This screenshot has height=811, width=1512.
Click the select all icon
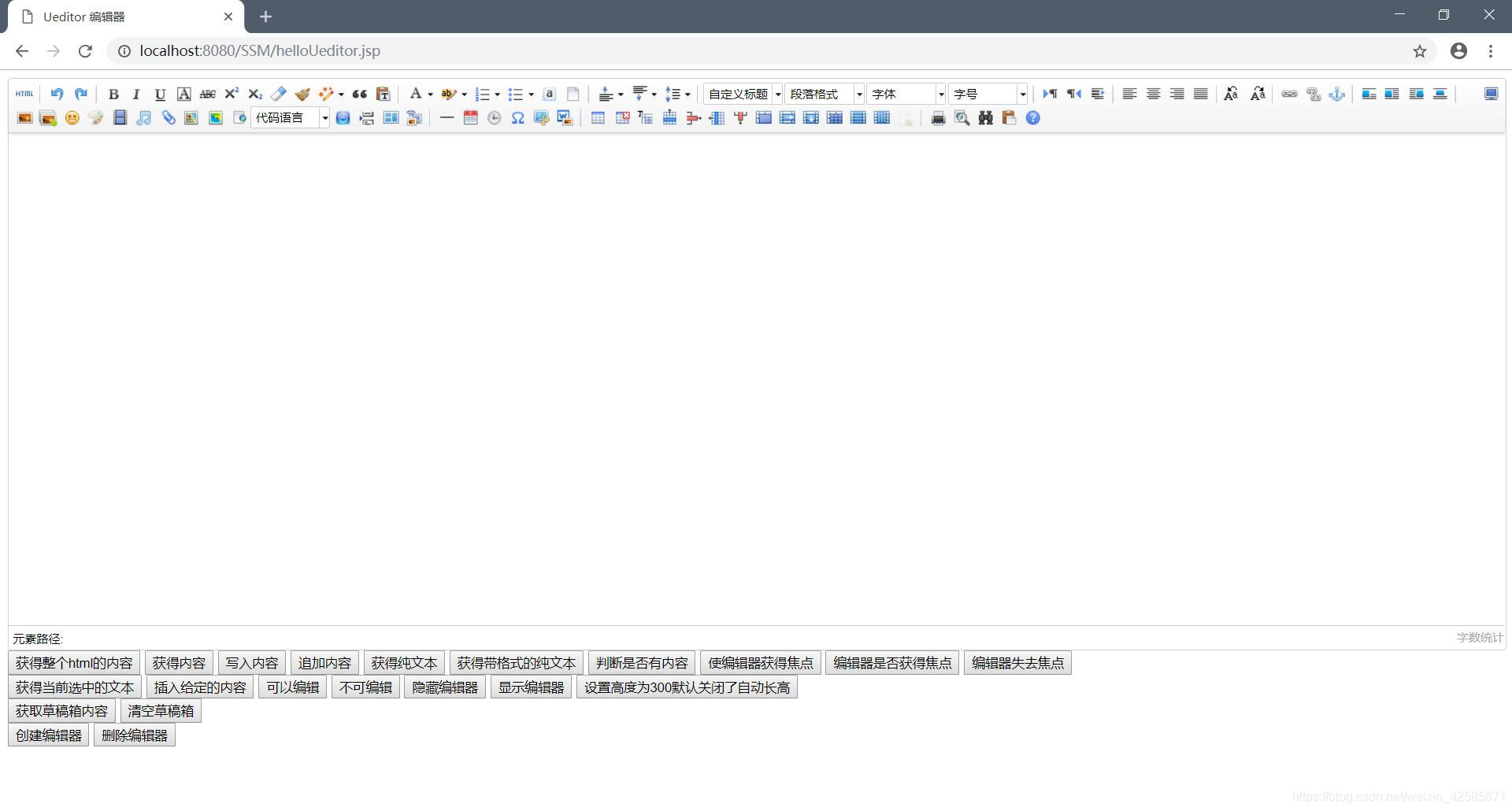pos(550,94)
